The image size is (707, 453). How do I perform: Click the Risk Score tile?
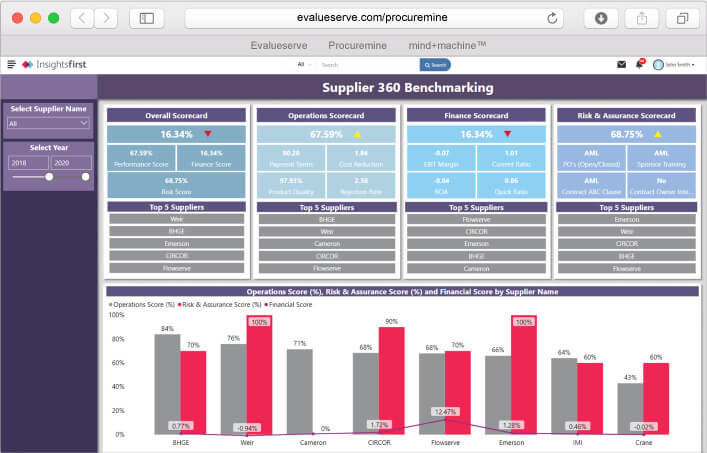[x=176, y=186]
